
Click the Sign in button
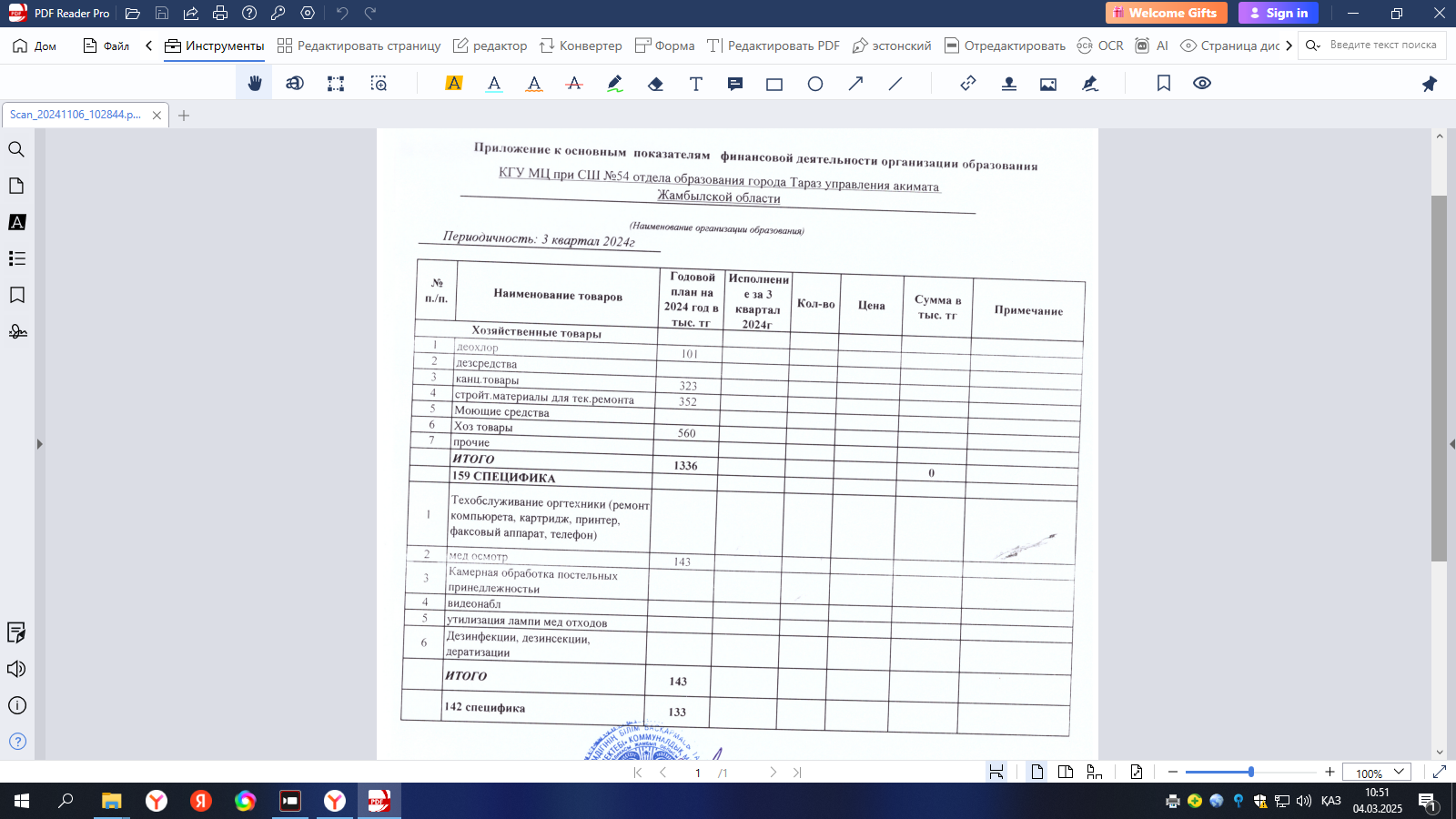(1279, 13)
